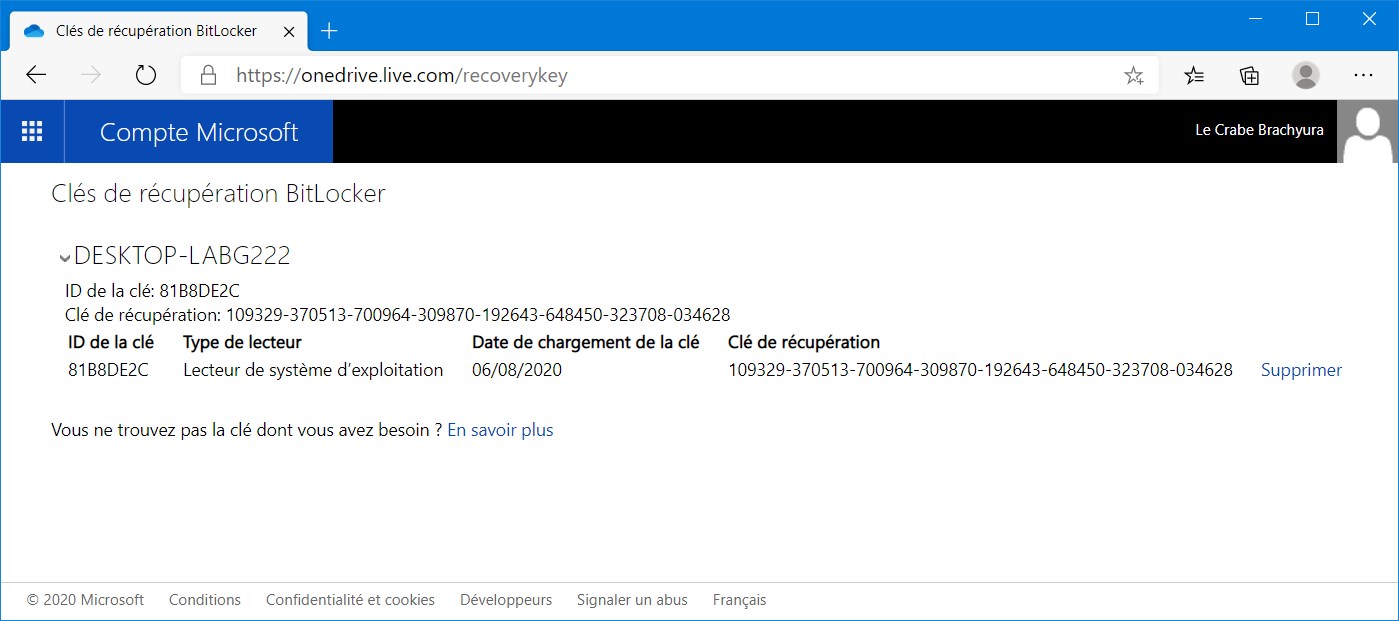This screenshot has height=621, width=1399.
Task: Minimize the browser window
Action: 1258,18
